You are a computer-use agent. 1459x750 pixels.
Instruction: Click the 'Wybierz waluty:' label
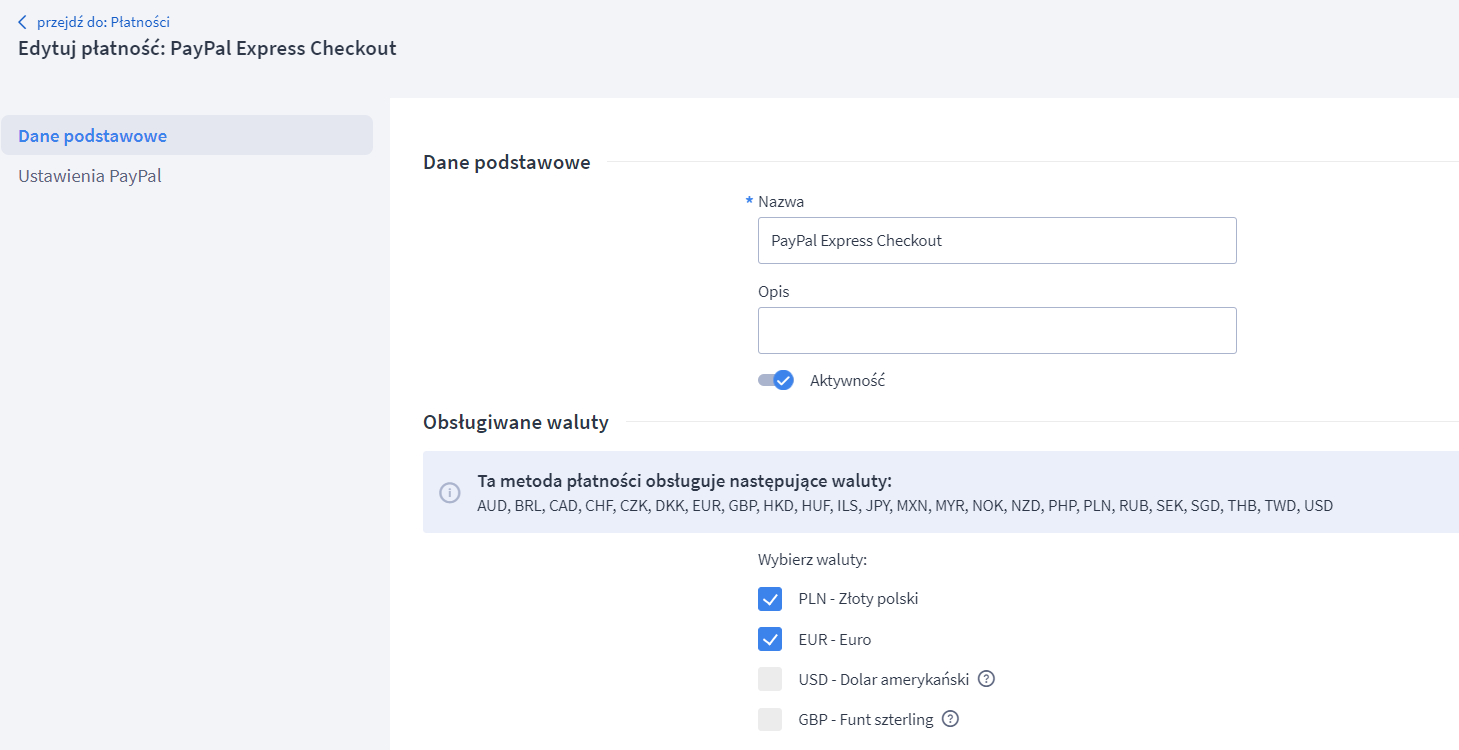pyautogui.click(x=812, y=559)
